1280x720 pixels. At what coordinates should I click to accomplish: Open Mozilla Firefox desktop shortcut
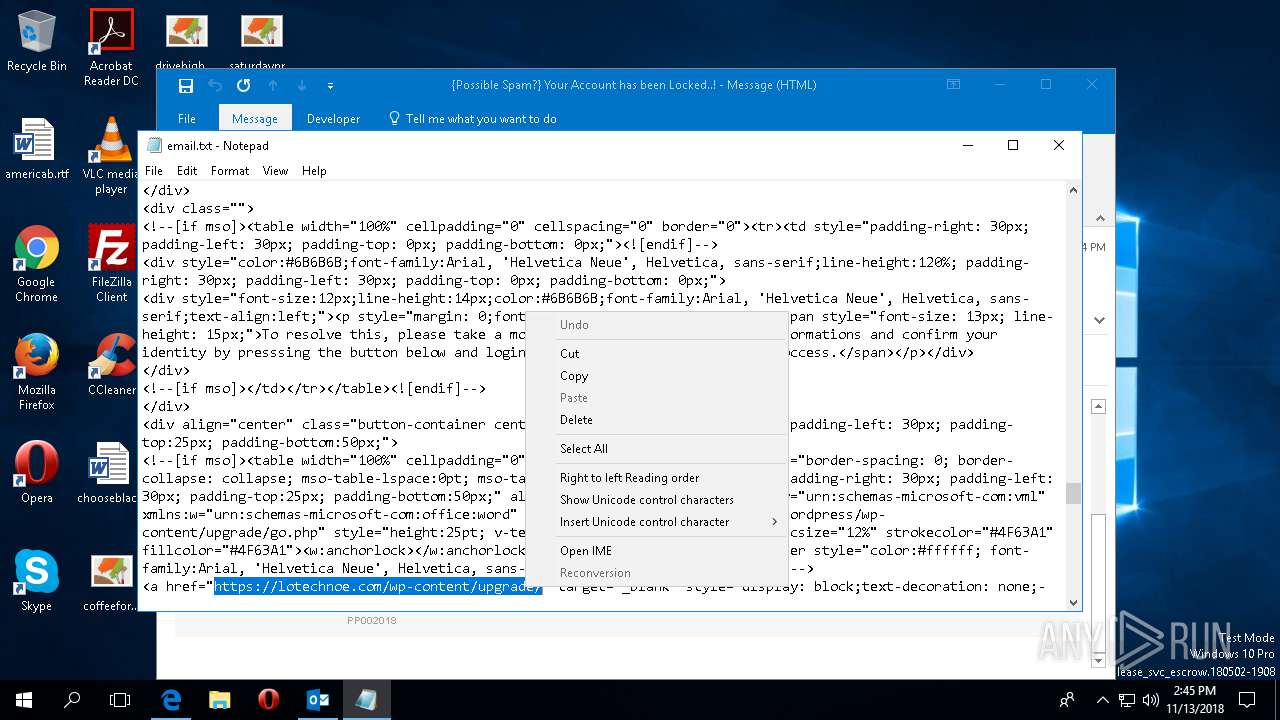coord(36,371)
